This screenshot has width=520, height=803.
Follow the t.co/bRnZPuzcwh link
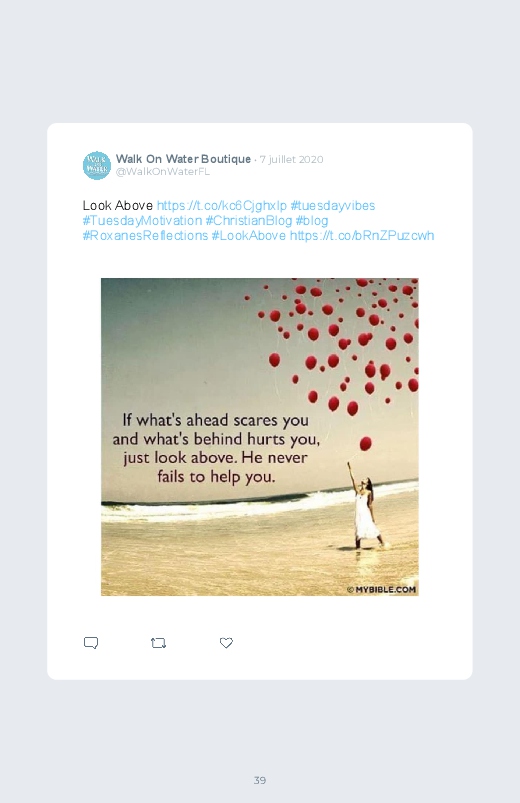[362, 236]
